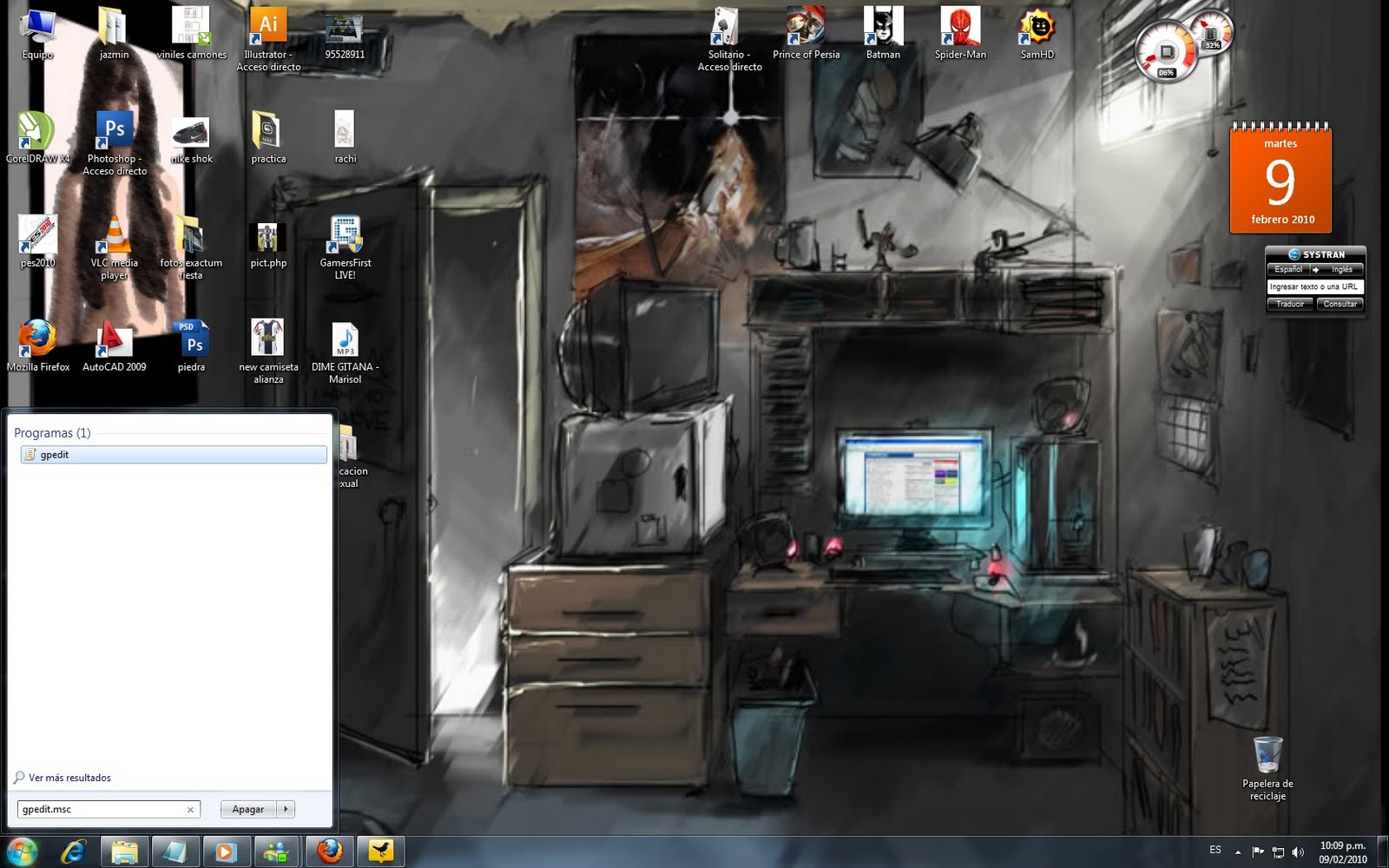Launch Photoshop shortcut
The image size is (1389, 868).
(x=115, y=144)
